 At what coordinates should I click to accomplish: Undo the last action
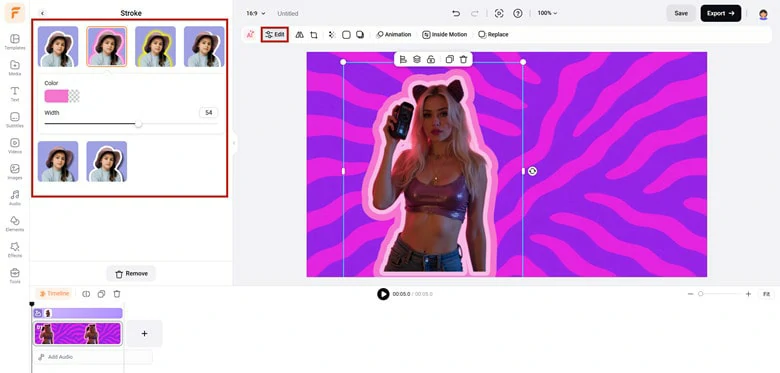point(456,13)
